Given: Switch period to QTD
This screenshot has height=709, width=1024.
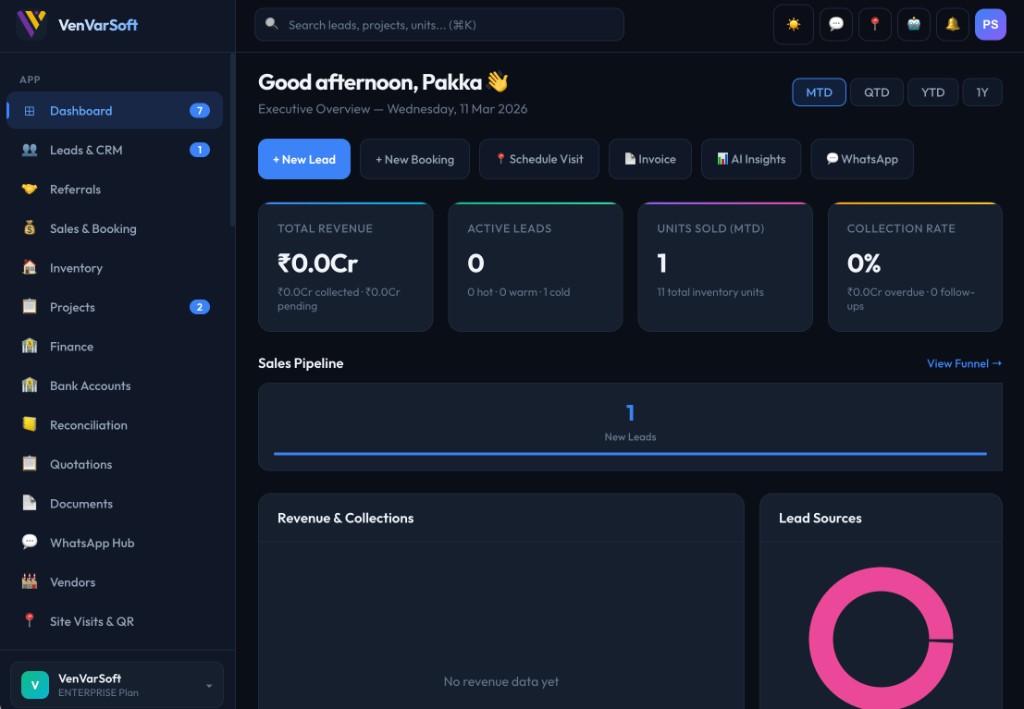Looking at the screenshot, I should pos(876,92).
